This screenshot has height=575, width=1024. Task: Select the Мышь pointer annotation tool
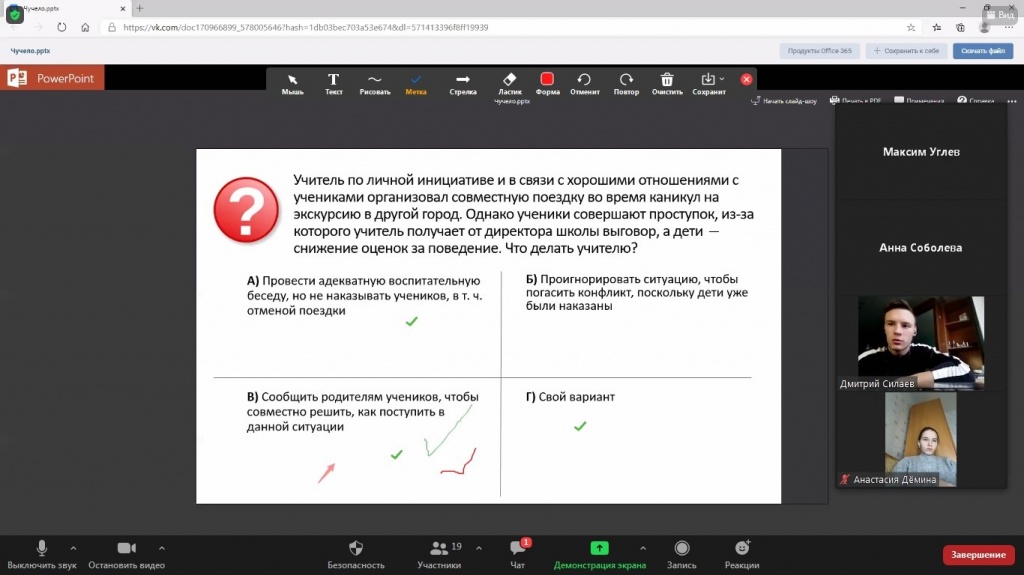(292, 83)
